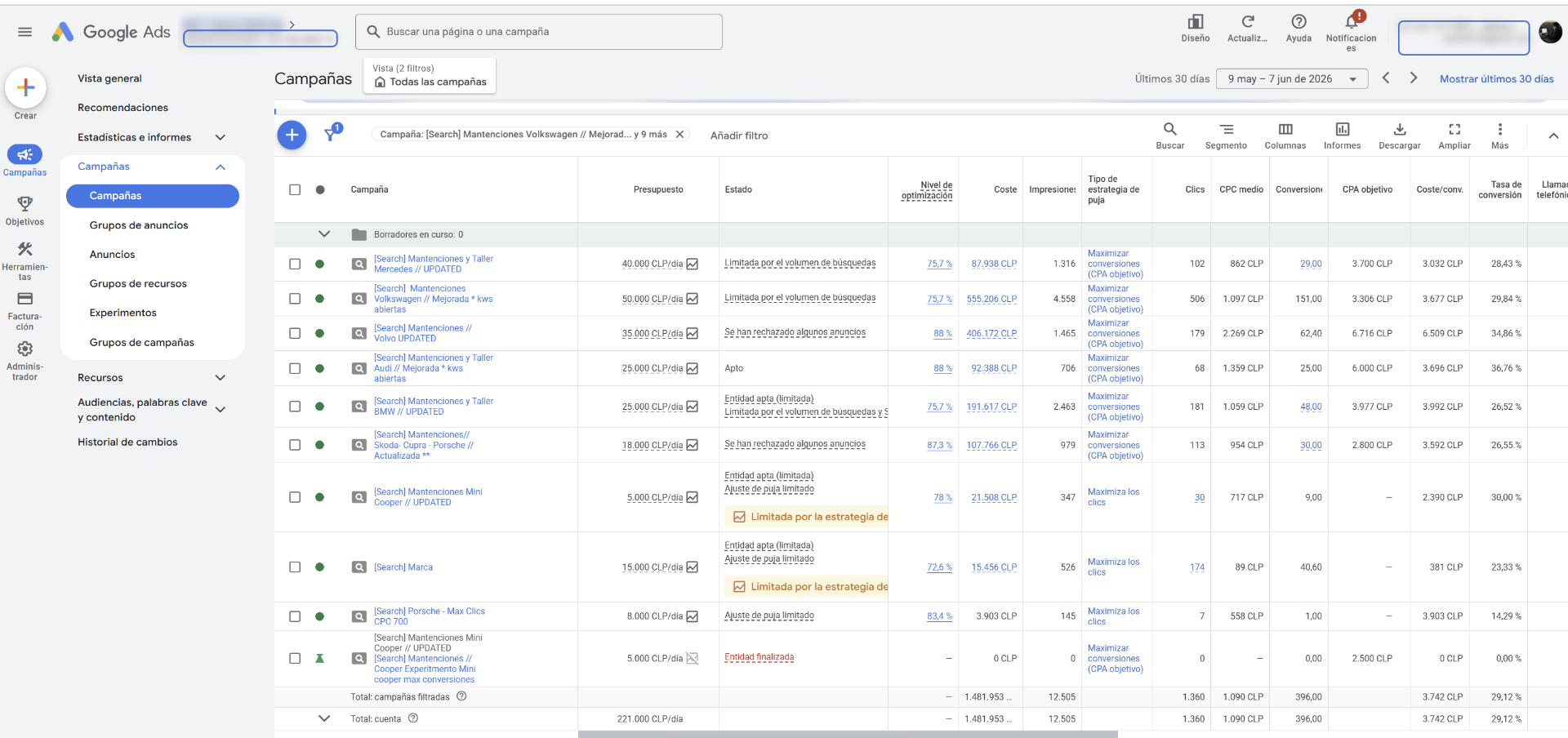Expand the Total: cuenta row

[324, 718]
